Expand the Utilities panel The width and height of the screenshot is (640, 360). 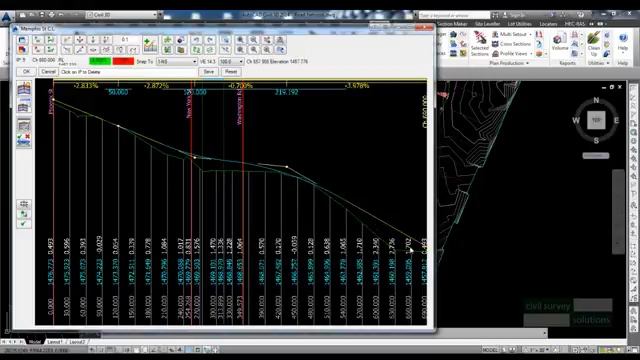599,63
